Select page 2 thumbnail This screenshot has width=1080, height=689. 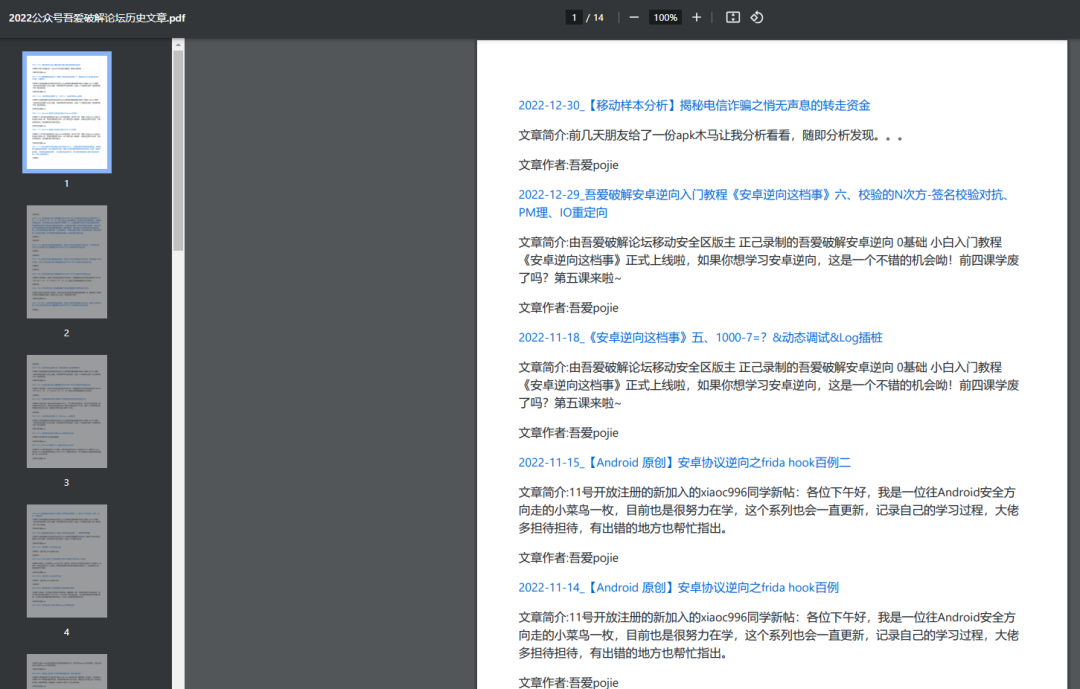67,262
